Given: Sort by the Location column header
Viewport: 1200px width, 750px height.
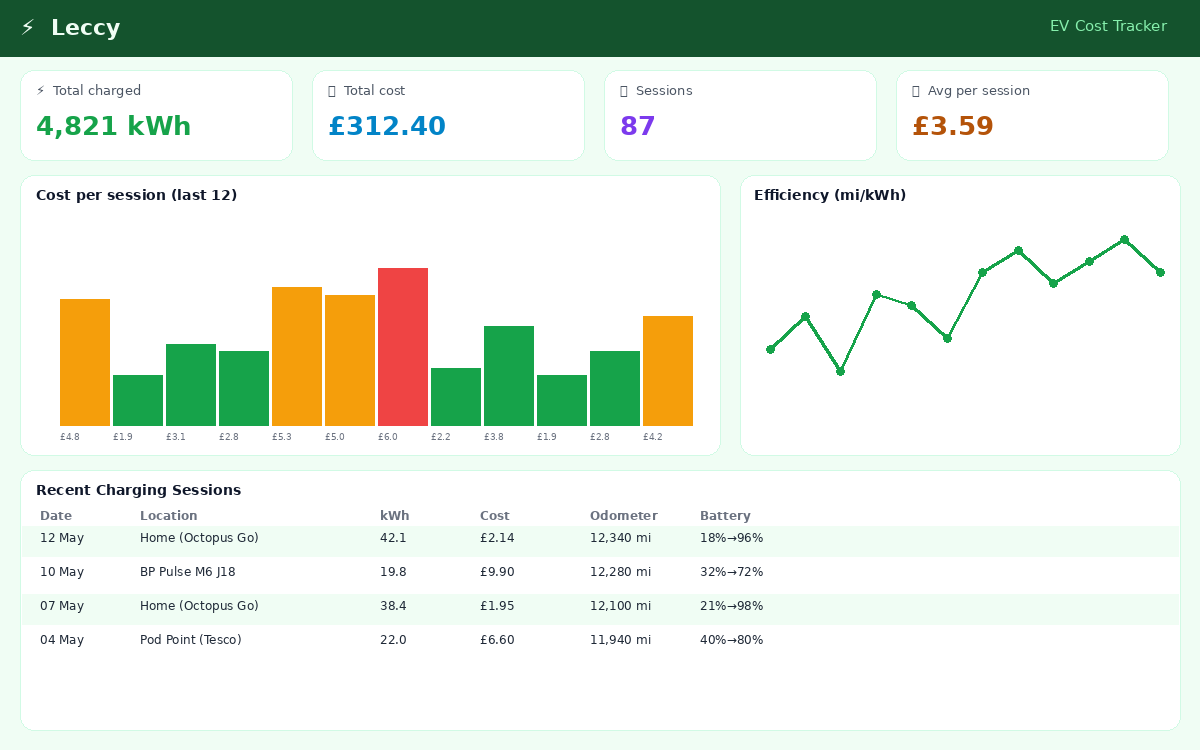Looking at the screenshot, I should click(169, 516).
